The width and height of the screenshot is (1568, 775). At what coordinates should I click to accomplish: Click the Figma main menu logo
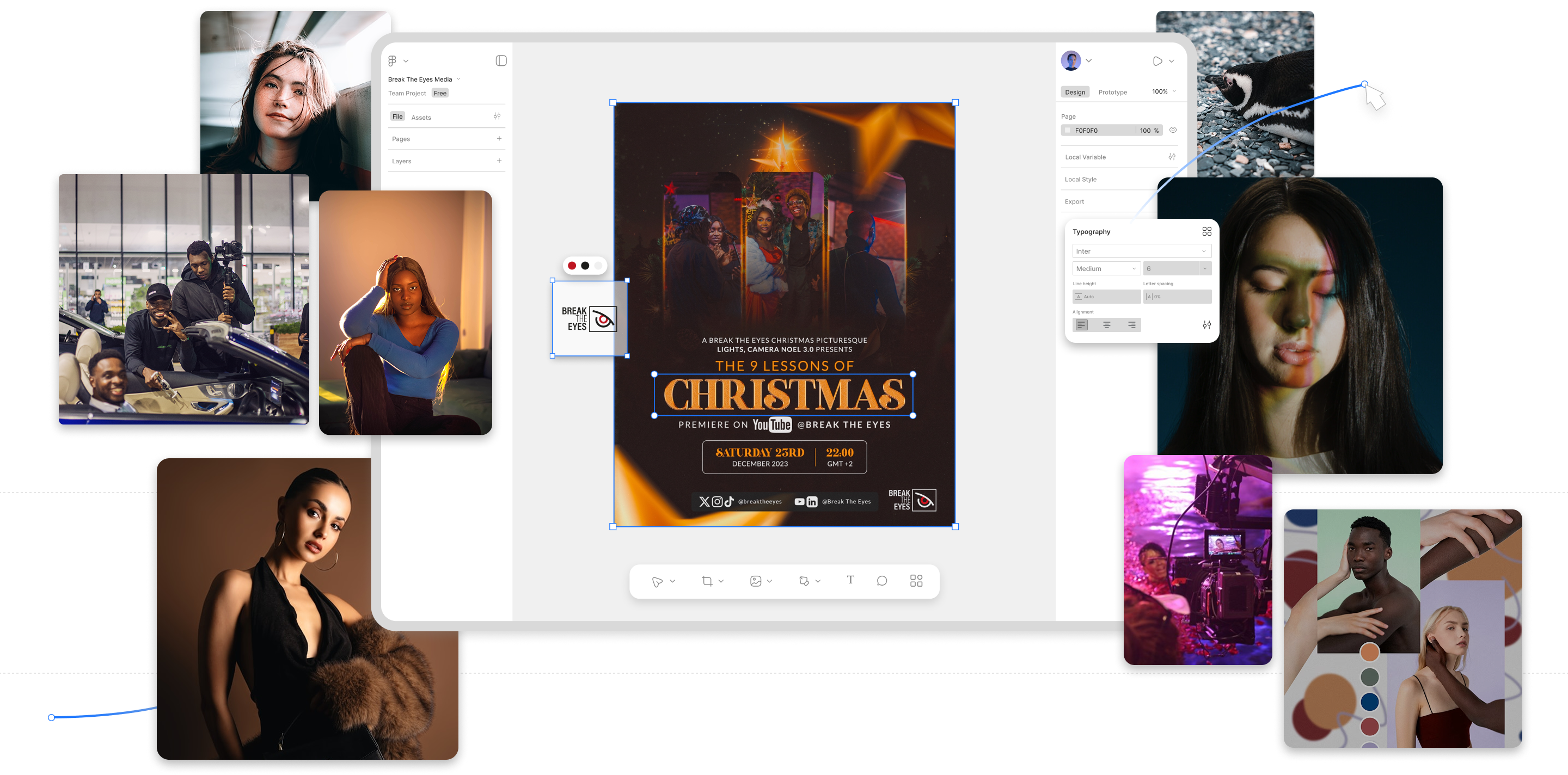pos(393,61)
